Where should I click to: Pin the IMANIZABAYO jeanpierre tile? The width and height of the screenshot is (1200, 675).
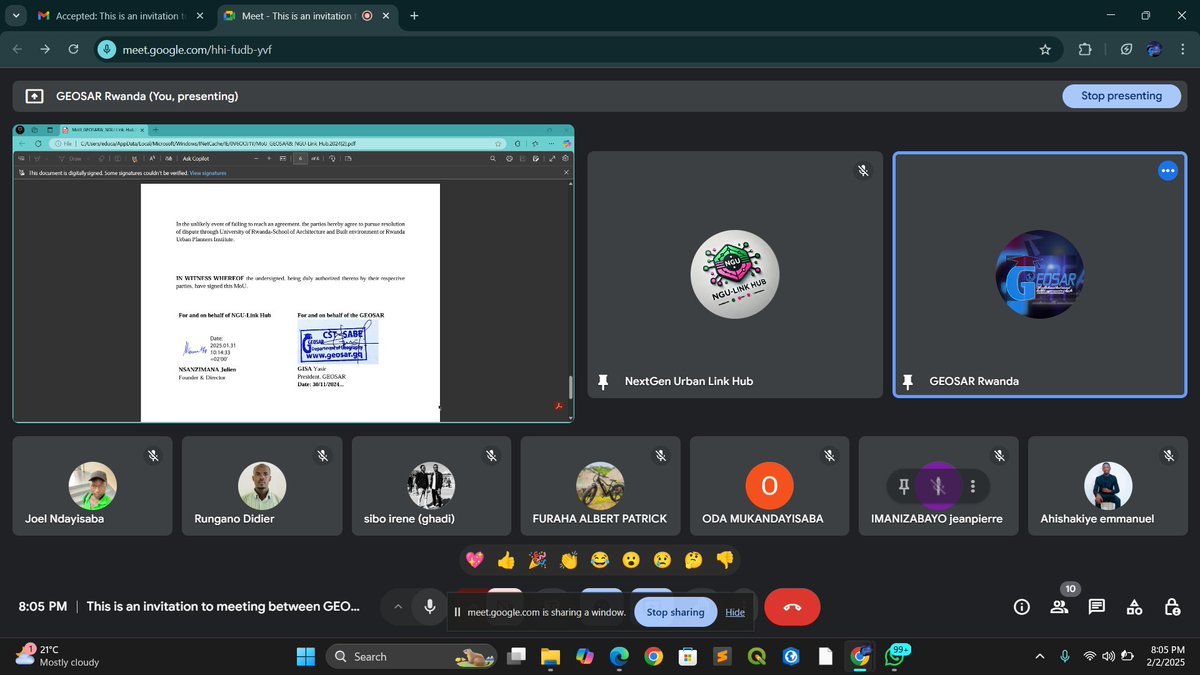click(903, 486)
